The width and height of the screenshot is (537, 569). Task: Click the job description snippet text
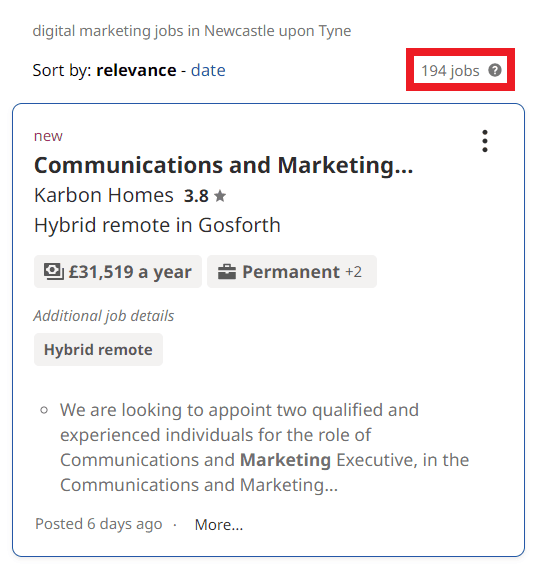[x=265, y=447]
